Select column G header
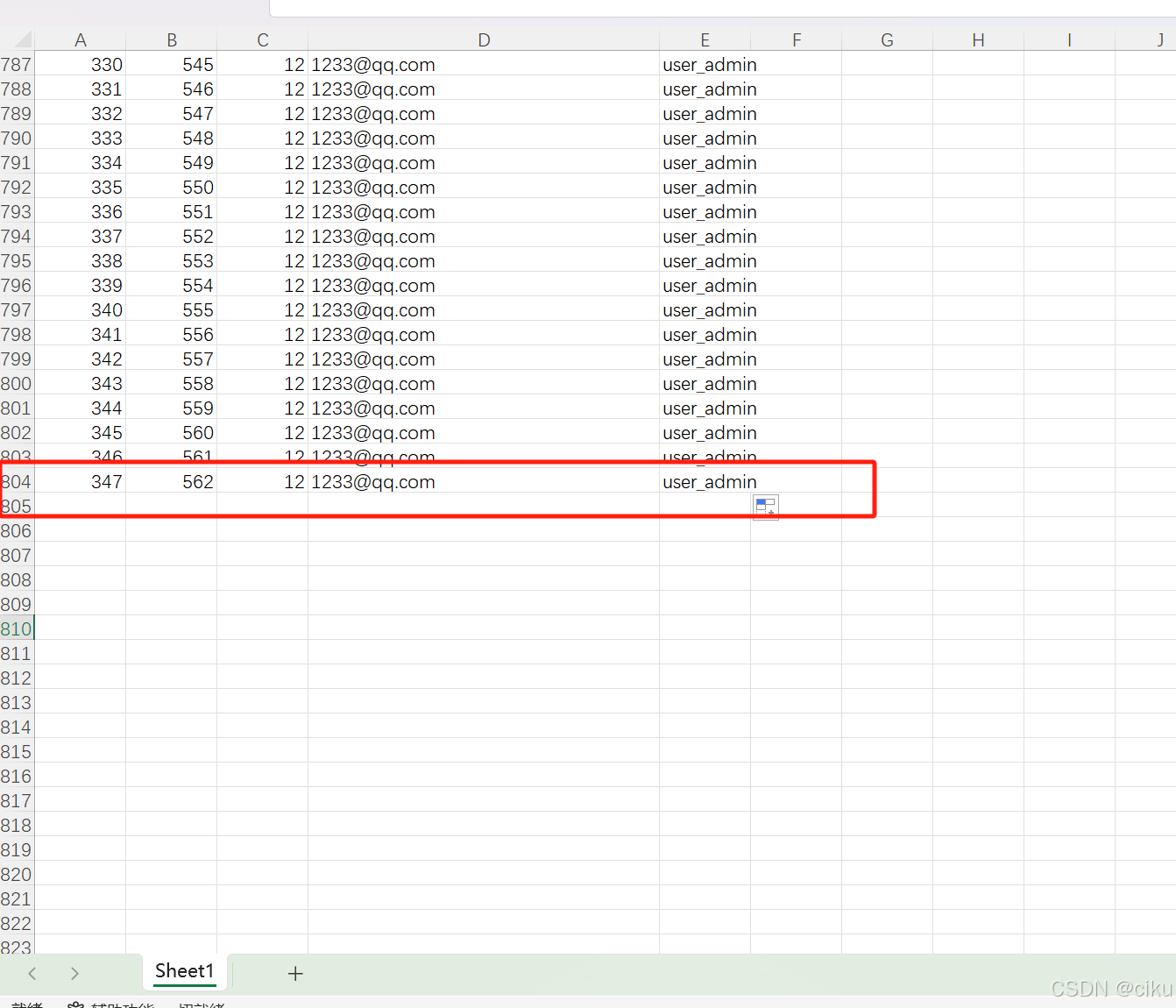This screenshot has height=1008, width=1176. click(x=888, y=39)
